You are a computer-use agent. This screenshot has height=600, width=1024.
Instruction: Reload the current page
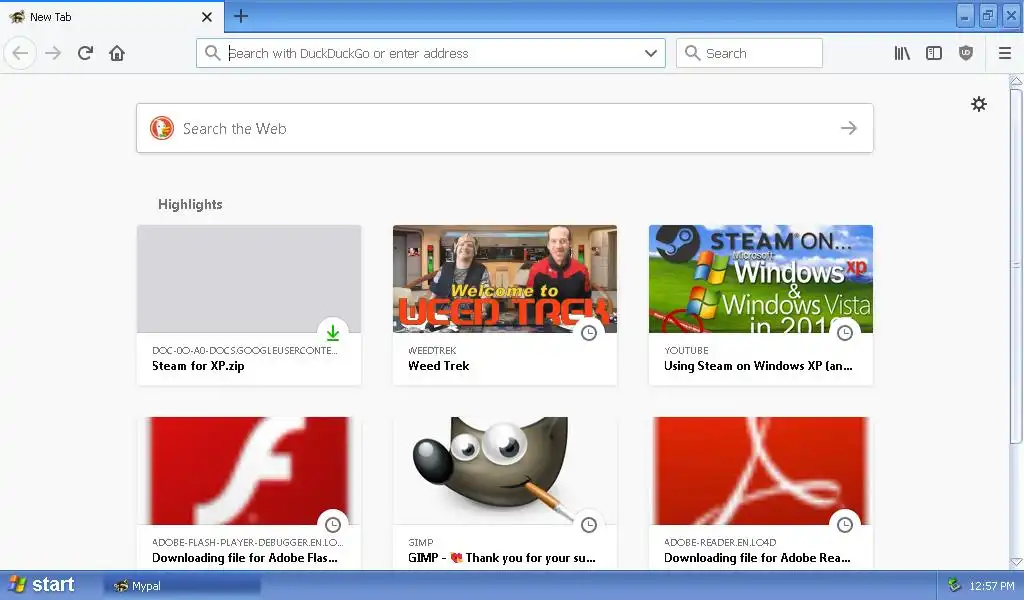pos(85,53)
